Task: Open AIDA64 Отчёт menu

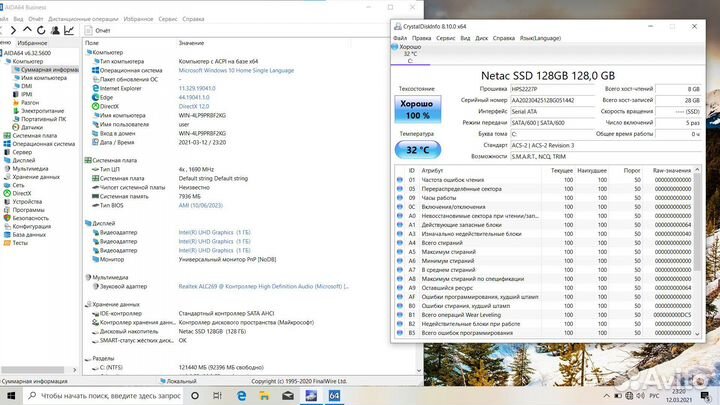Action: [x=35, y=19]
